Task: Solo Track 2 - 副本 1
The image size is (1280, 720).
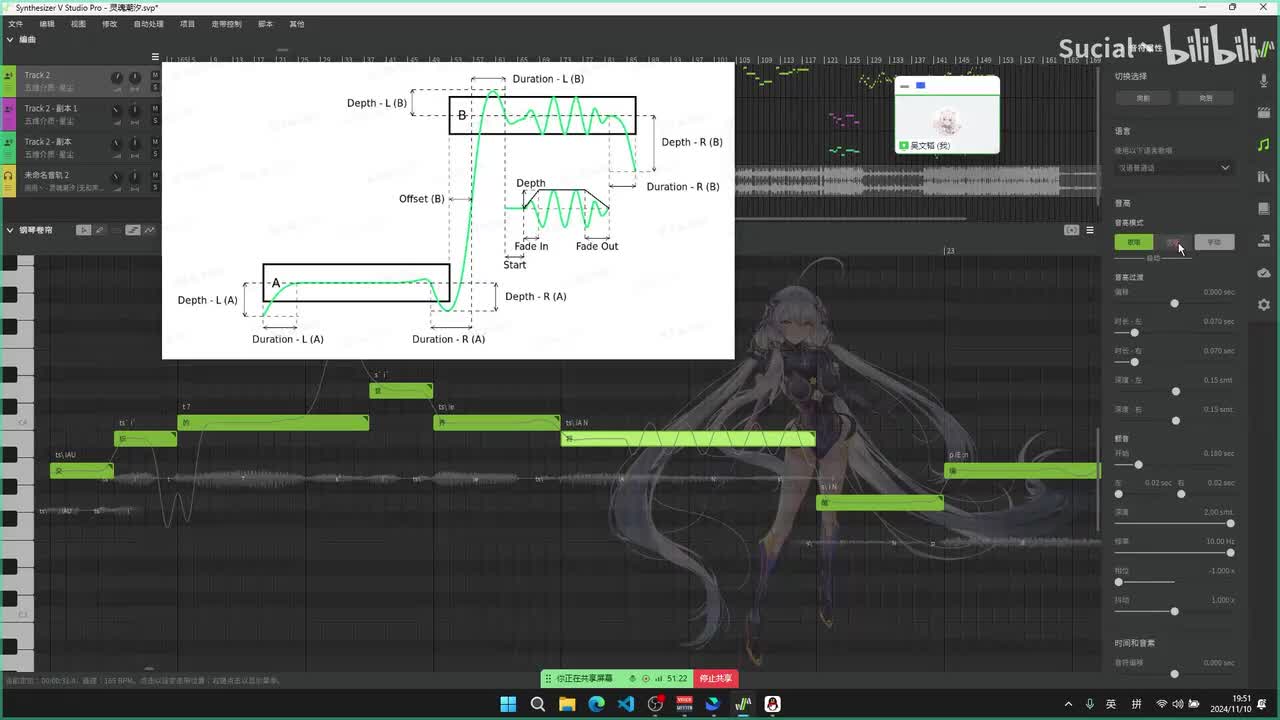Action: 155,120
